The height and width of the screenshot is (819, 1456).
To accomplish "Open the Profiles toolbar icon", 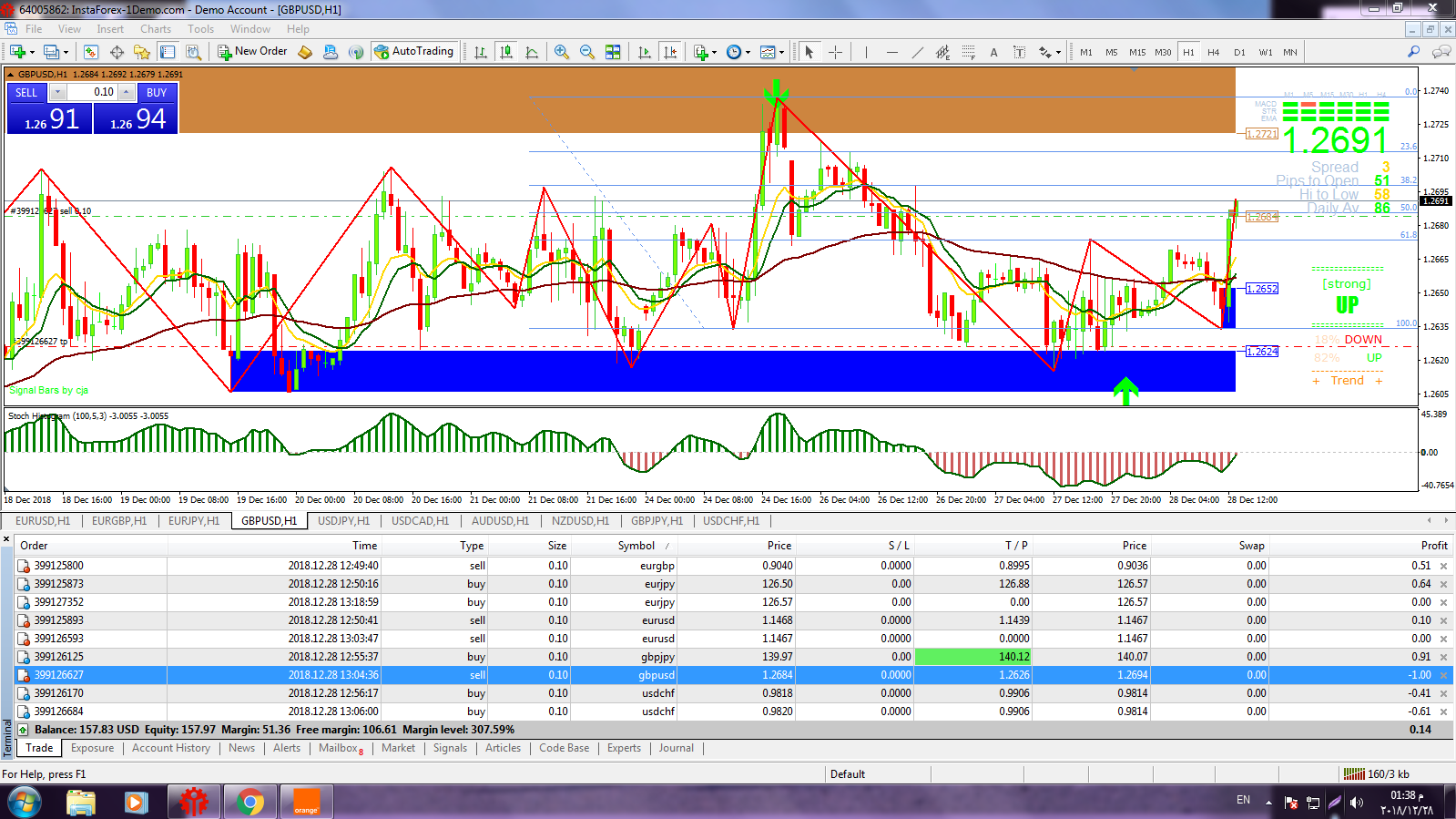I will pyautogui.click(x=51, y=52).
